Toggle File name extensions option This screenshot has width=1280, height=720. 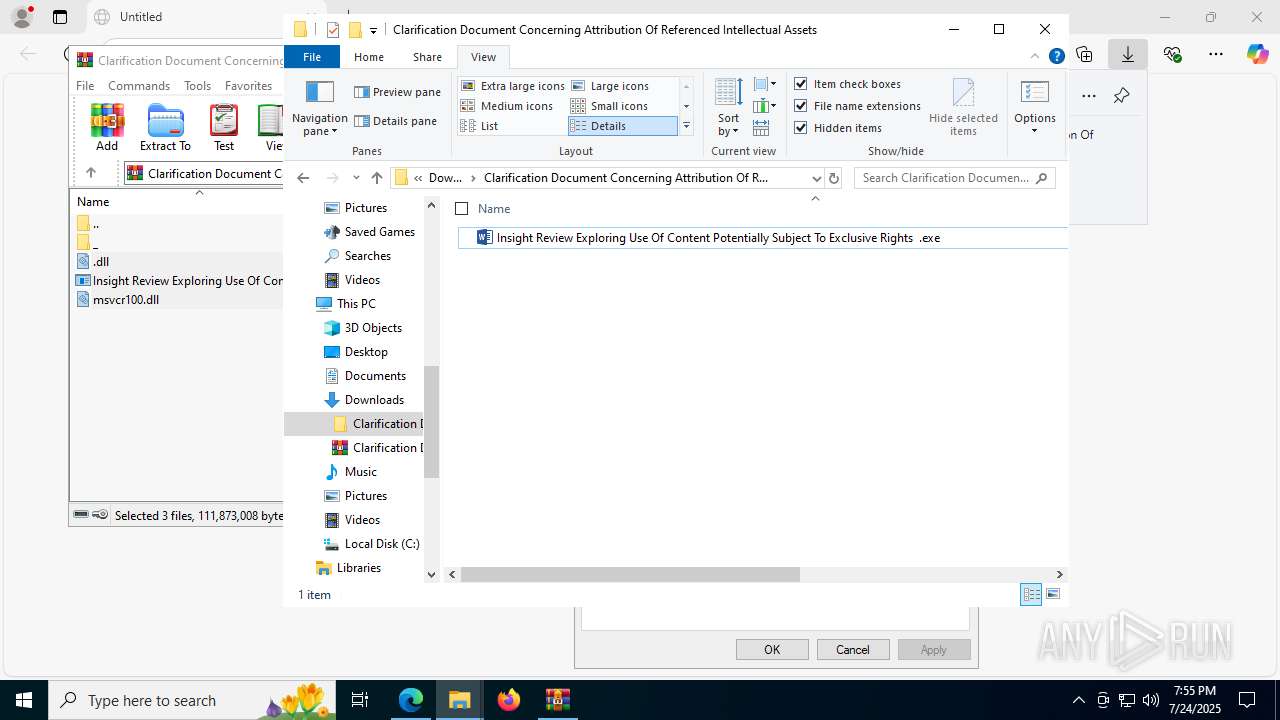[857, 106]
